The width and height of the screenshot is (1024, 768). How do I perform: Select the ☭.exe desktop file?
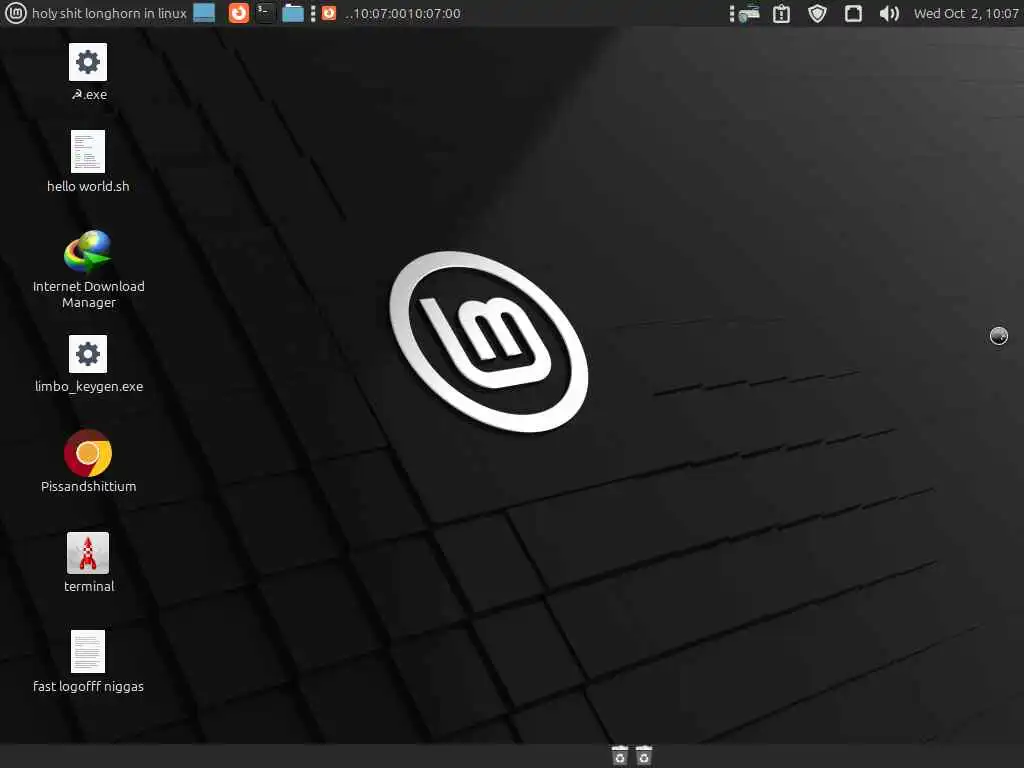point(88,72)
